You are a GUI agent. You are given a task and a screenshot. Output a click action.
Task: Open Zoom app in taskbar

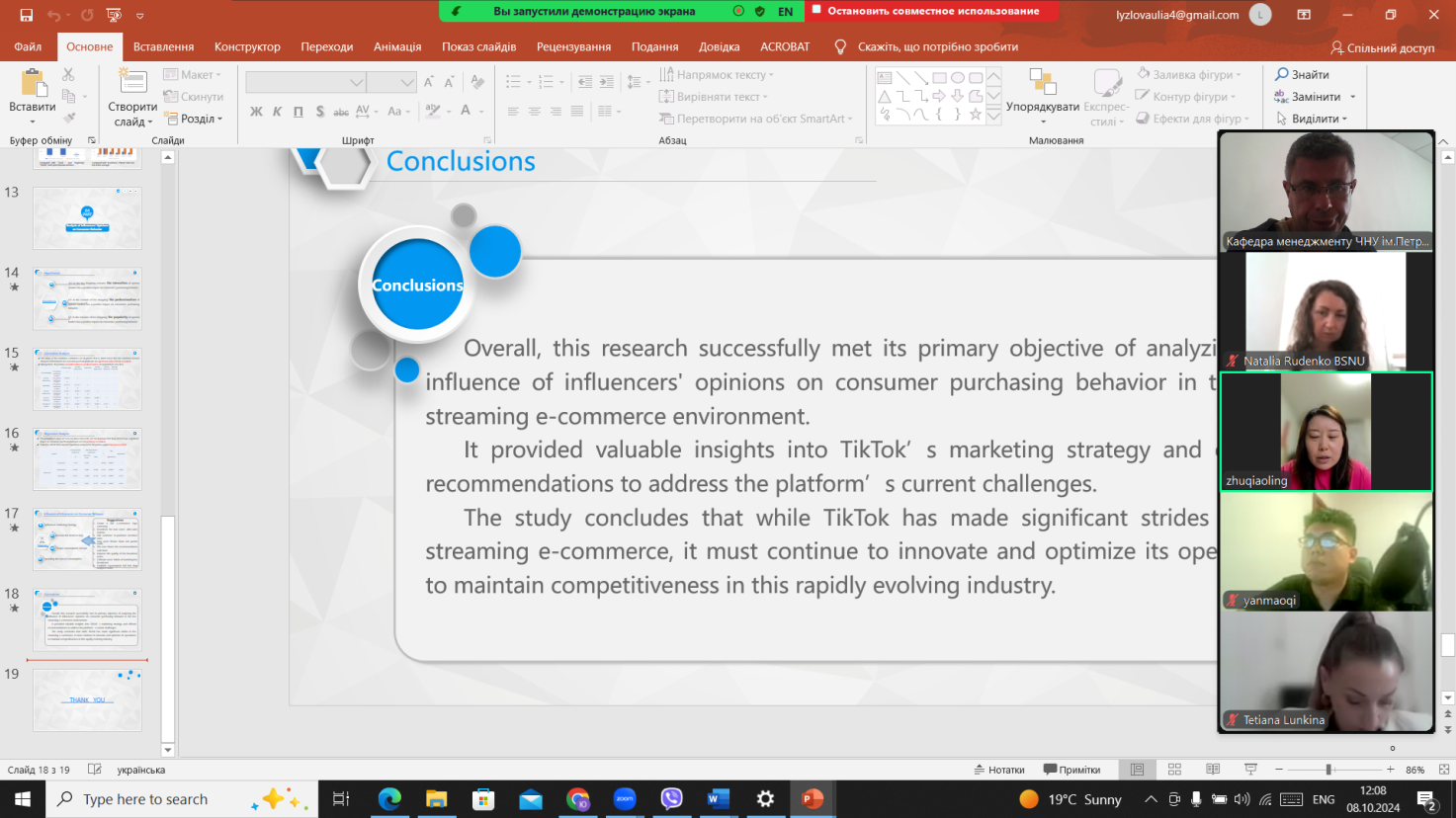pyautogui.click(x=625, y=798)
